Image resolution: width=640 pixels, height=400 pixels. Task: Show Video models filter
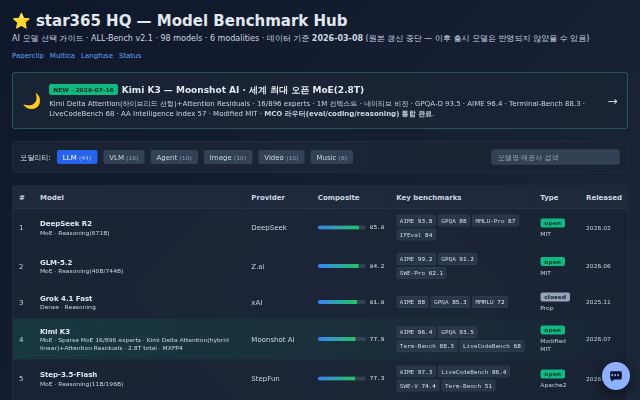tap(281, 157)
